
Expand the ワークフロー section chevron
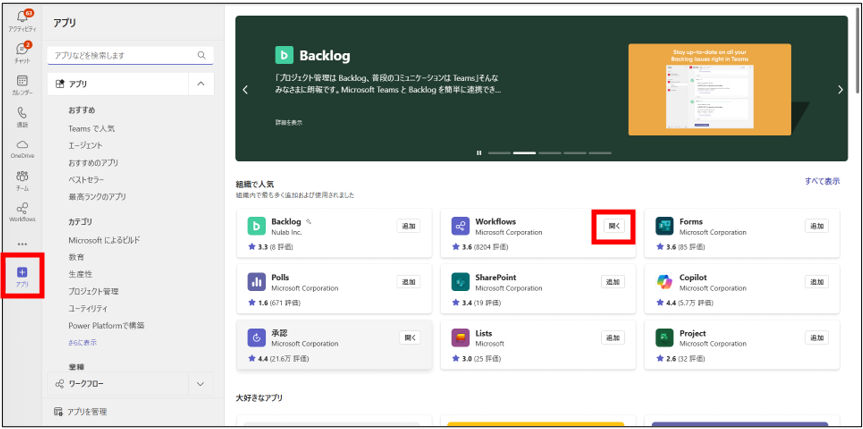coord(201,383)
